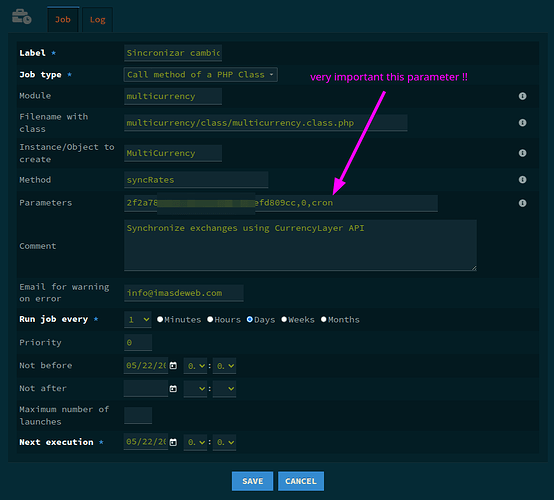554x500 pixels.
Task: Click the scheduled job briefcase icon
Action: pyautogui.click(x=22, y=17)
